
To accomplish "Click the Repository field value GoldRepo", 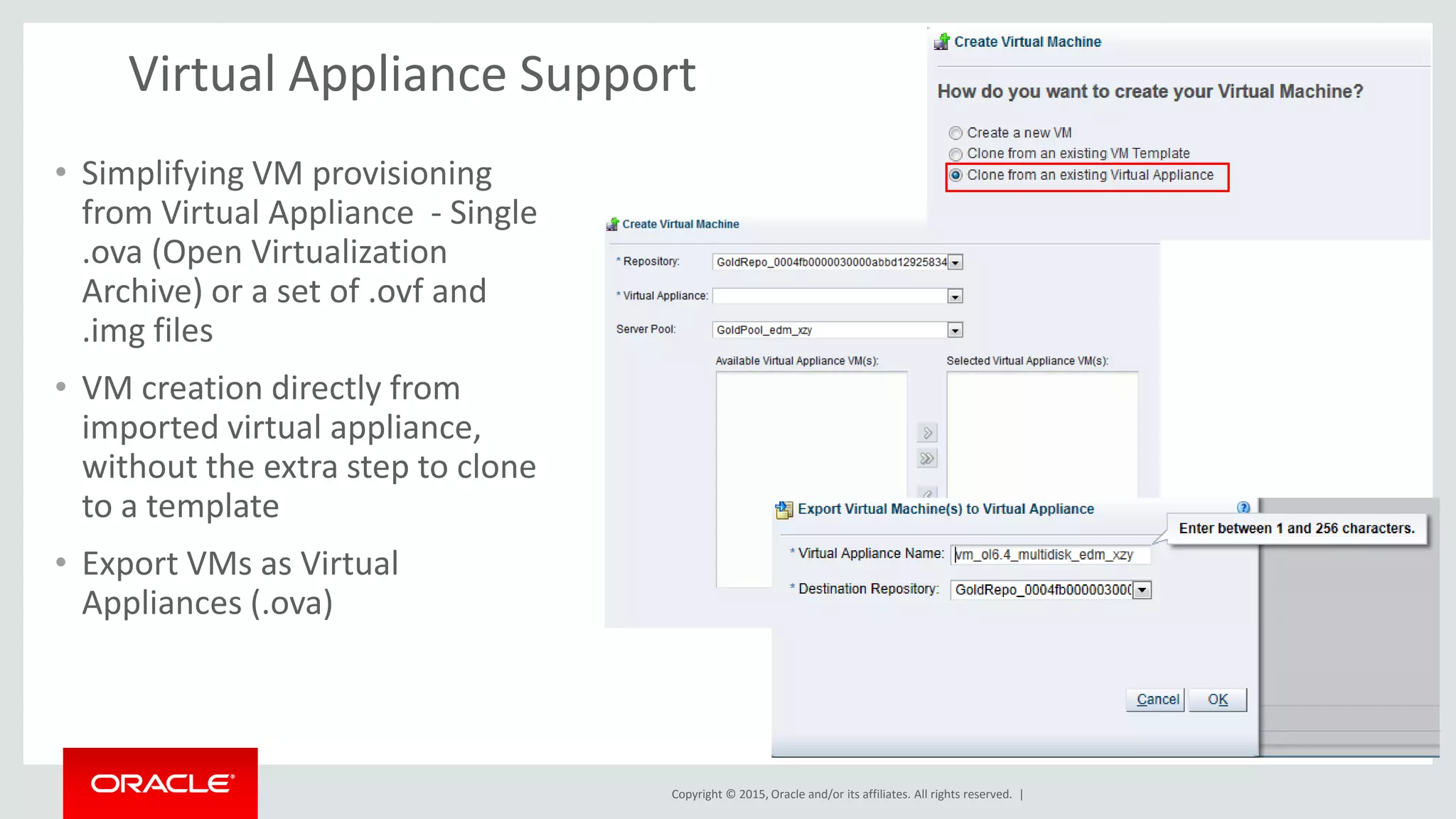I will click(830, 262).
